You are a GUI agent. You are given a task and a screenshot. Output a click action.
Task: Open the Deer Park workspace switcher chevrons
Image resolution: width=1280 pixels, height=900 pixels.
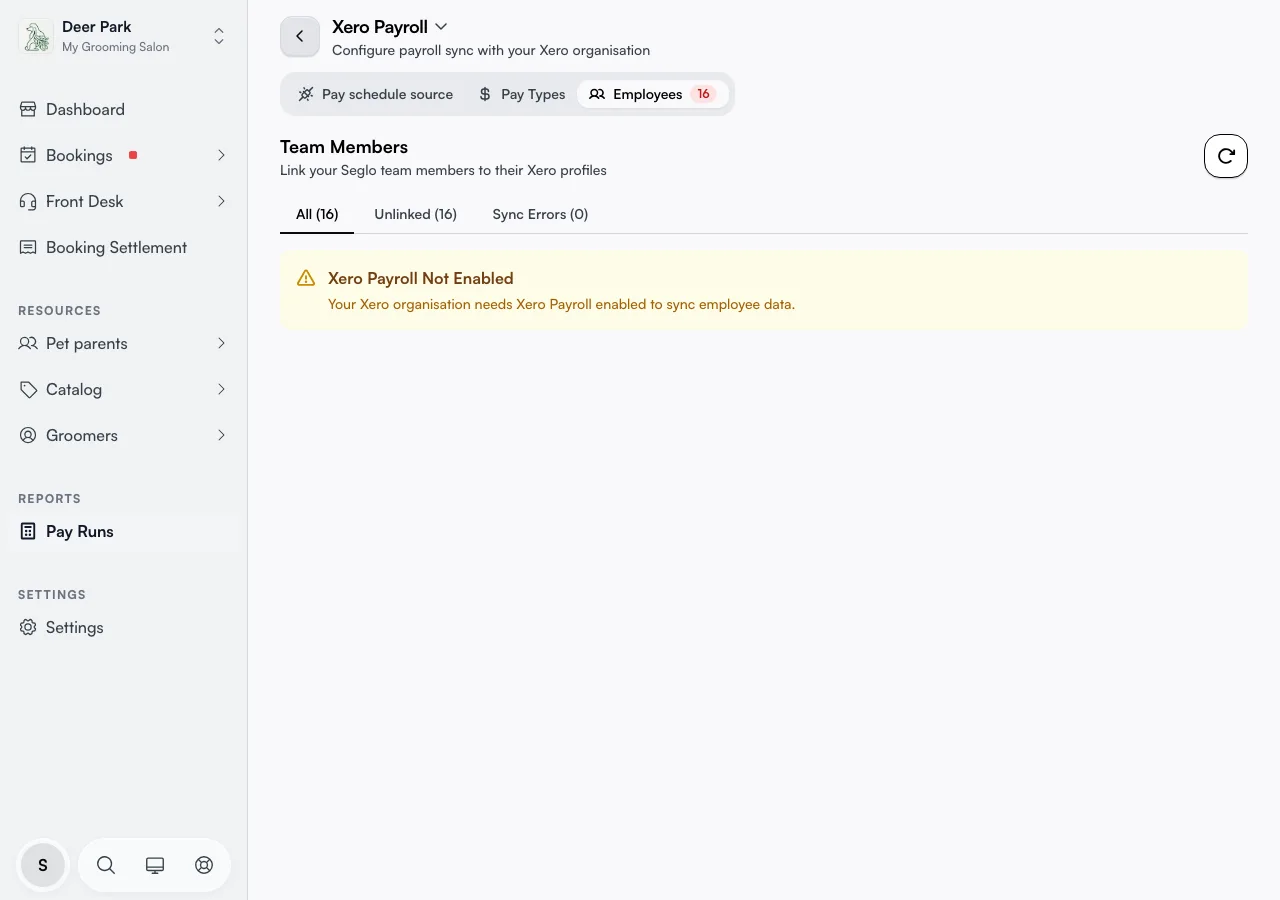point(219,37)
